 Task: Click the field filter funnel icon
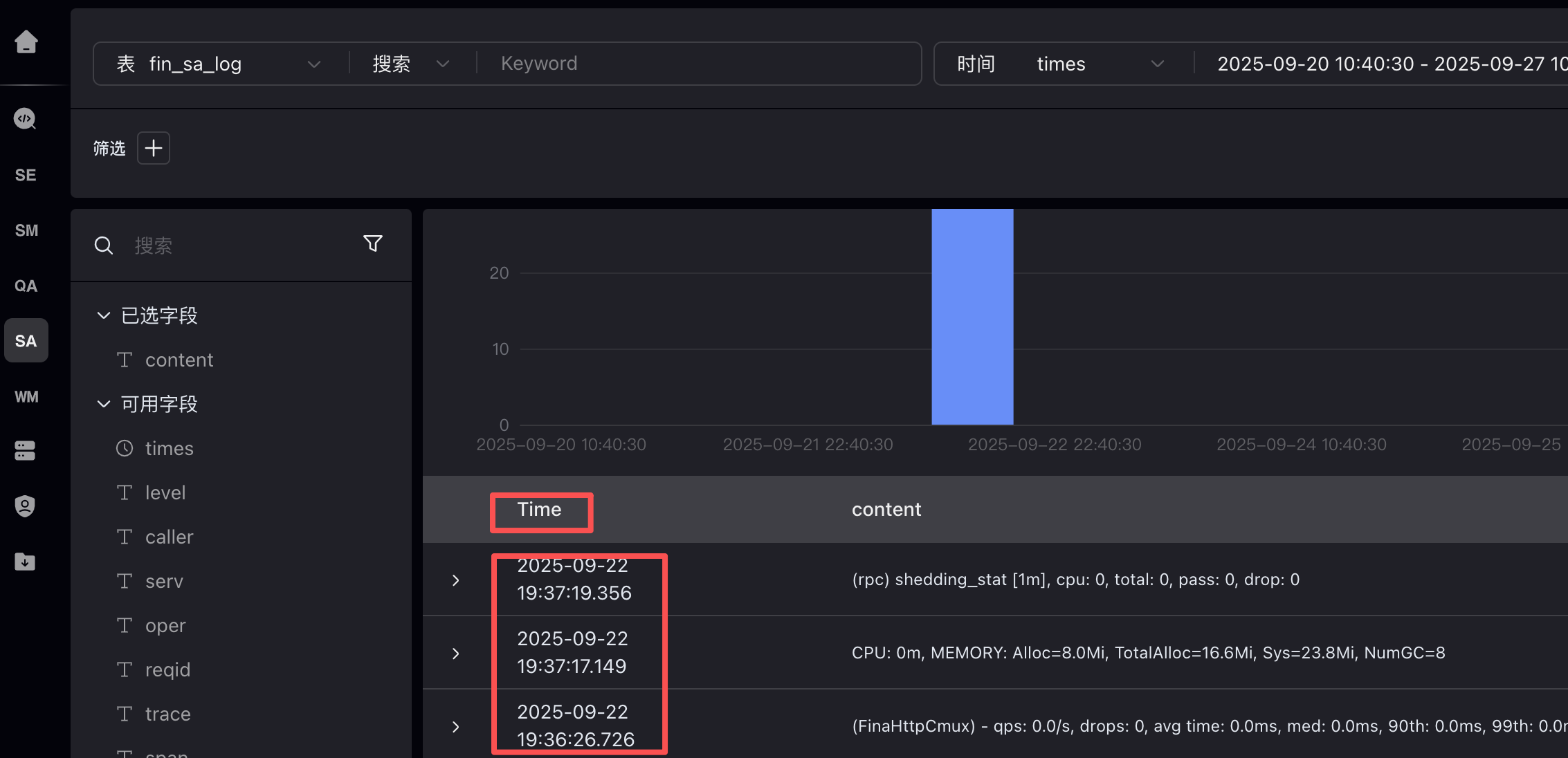373,243
